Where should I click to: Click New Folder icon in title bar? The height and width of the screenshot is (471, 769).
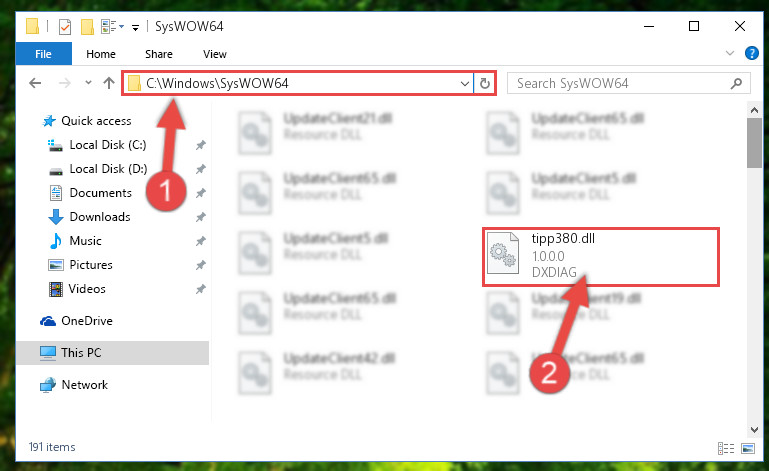[x=87, y=26]
